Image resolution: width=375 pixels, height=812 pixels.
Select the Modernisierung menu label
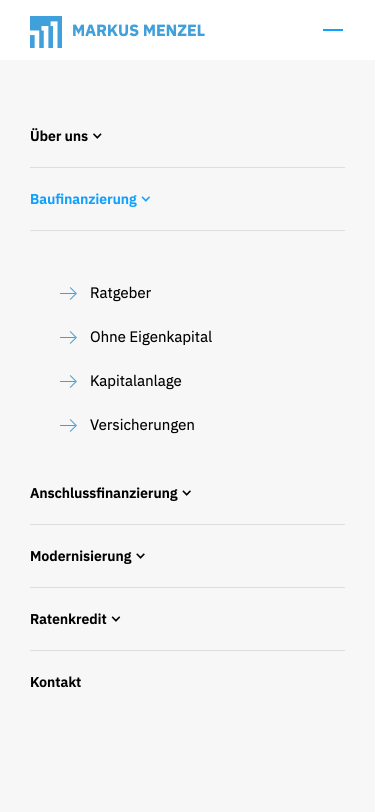[81, 556]
